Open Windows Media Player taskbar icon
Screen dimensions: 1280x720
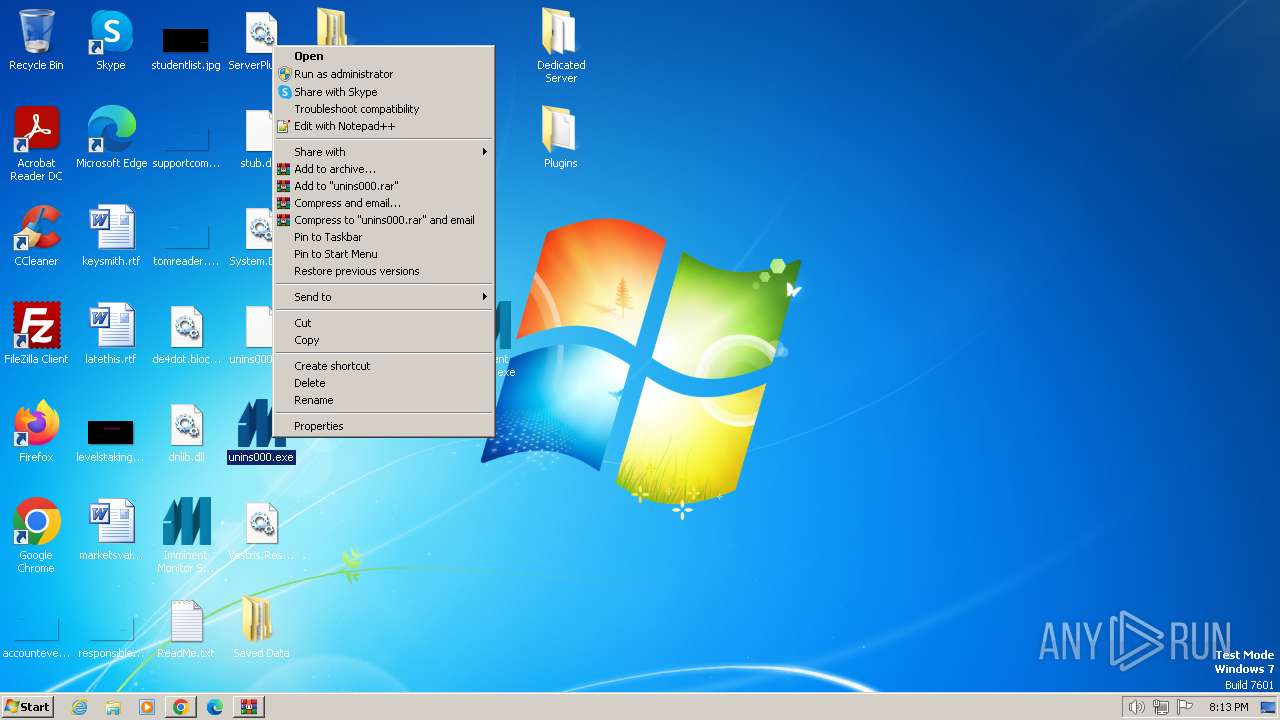point(147,707)
